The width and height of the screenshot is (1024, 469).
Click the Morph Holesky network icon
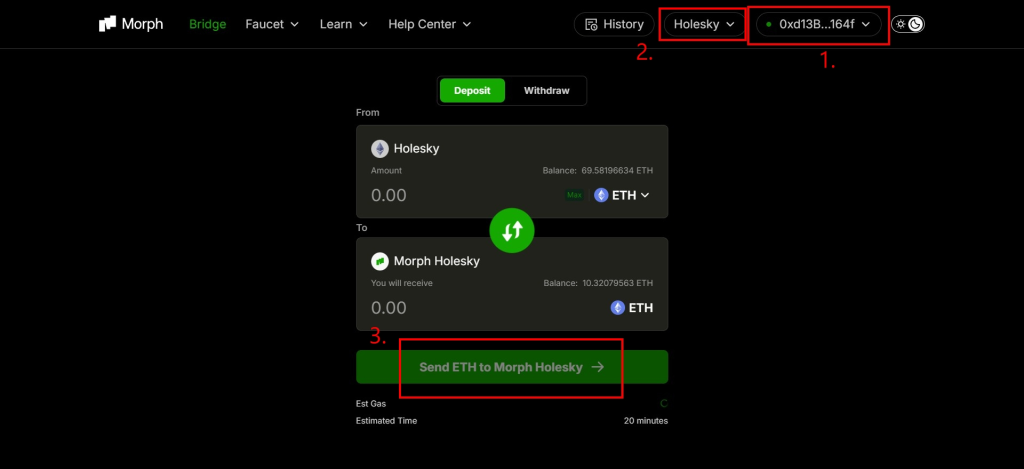(x=380, y=261)
